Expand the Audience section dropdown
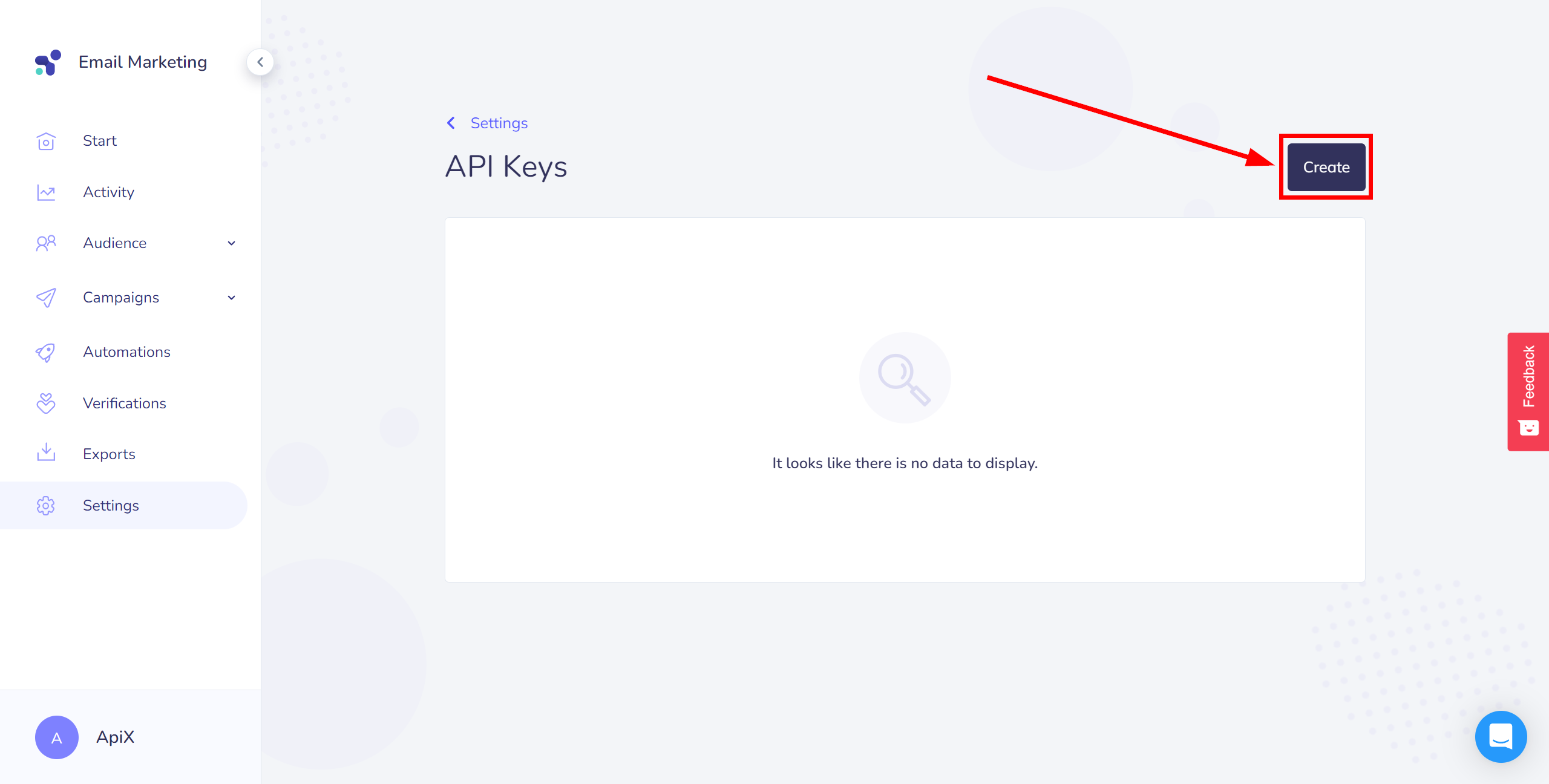 (231, 243)
